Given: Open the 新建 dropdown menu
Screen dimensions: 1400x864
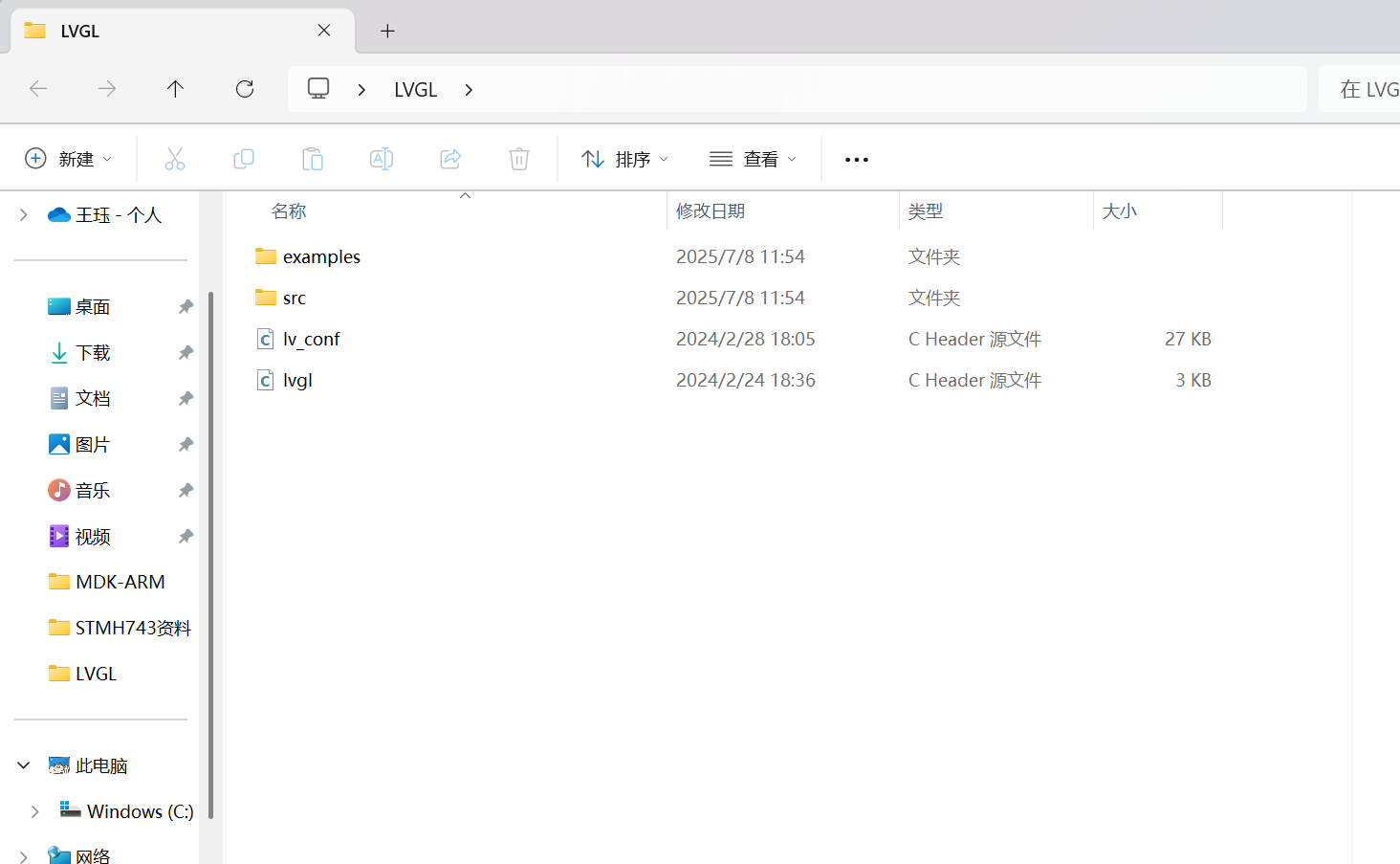Looking at the screenshot, I should [68, 159].
